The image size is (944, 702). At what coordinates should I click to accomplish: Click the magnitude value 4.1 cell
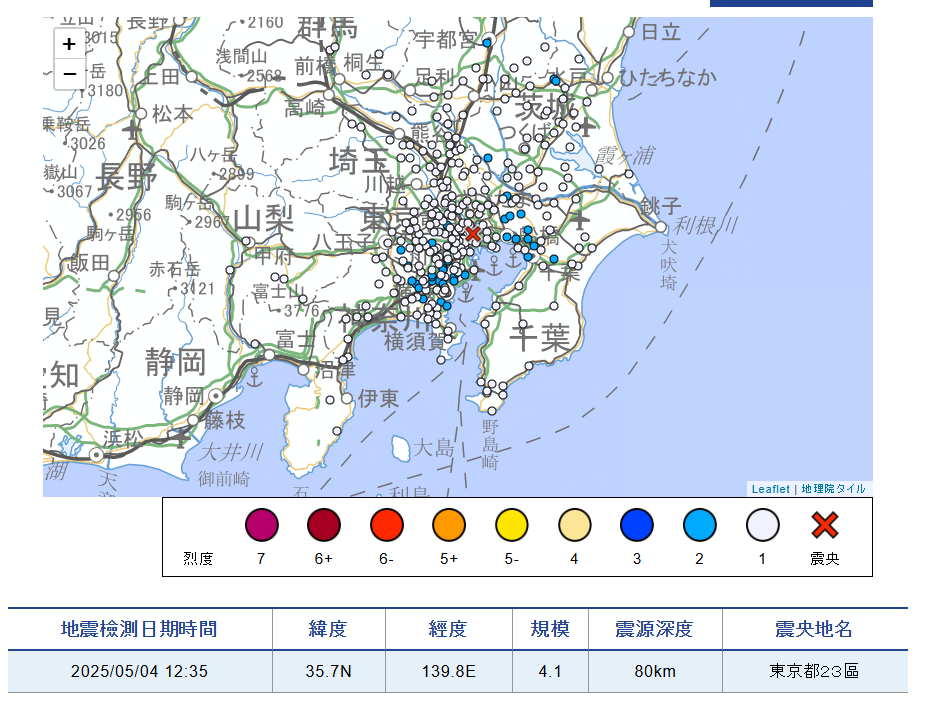click(x=549, y=671)
